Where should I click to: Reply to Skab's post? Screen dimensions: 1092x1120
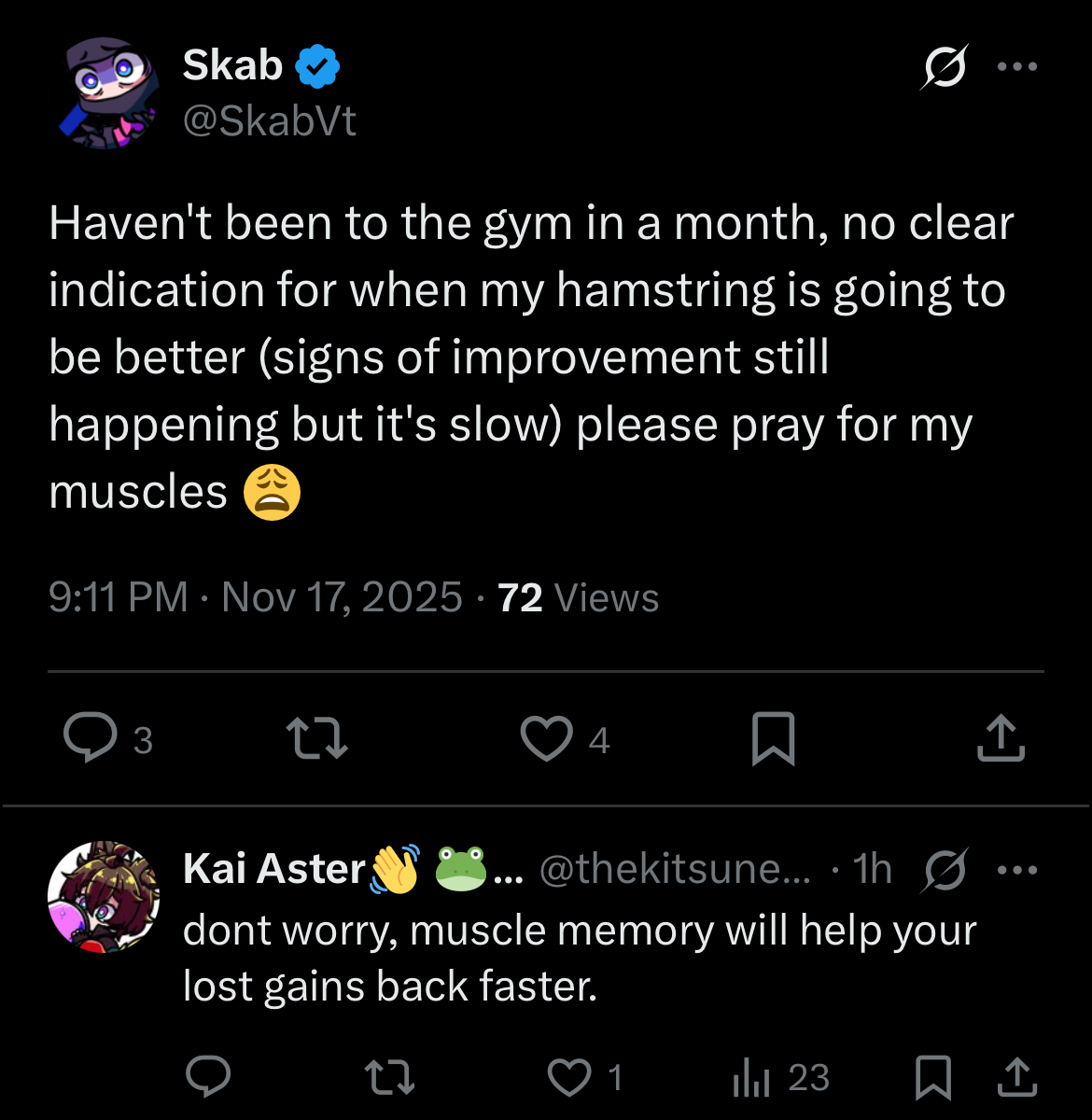coord(90,739)
